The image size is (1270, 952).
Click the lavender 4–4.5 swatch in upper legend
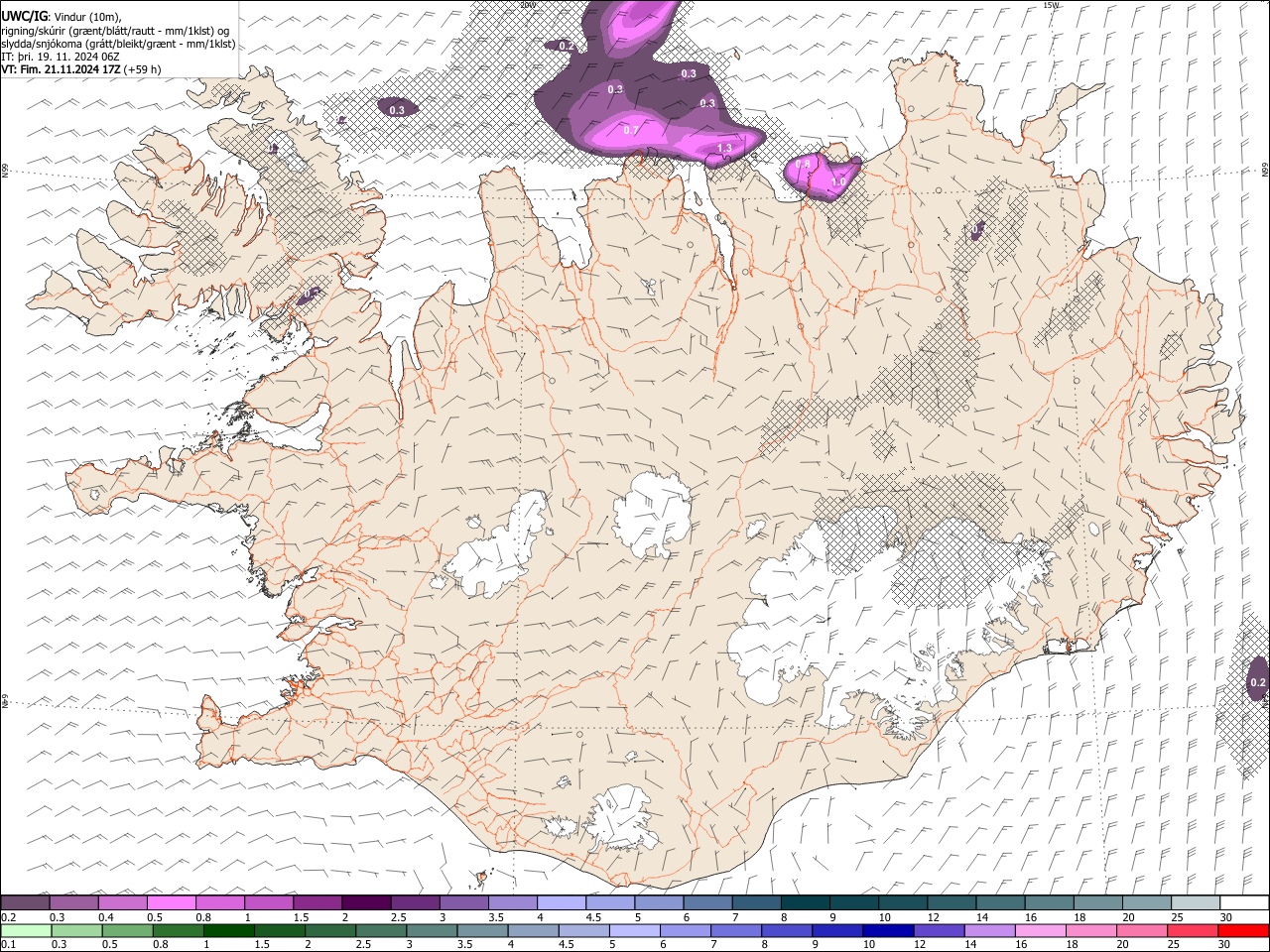click(562, 902)
